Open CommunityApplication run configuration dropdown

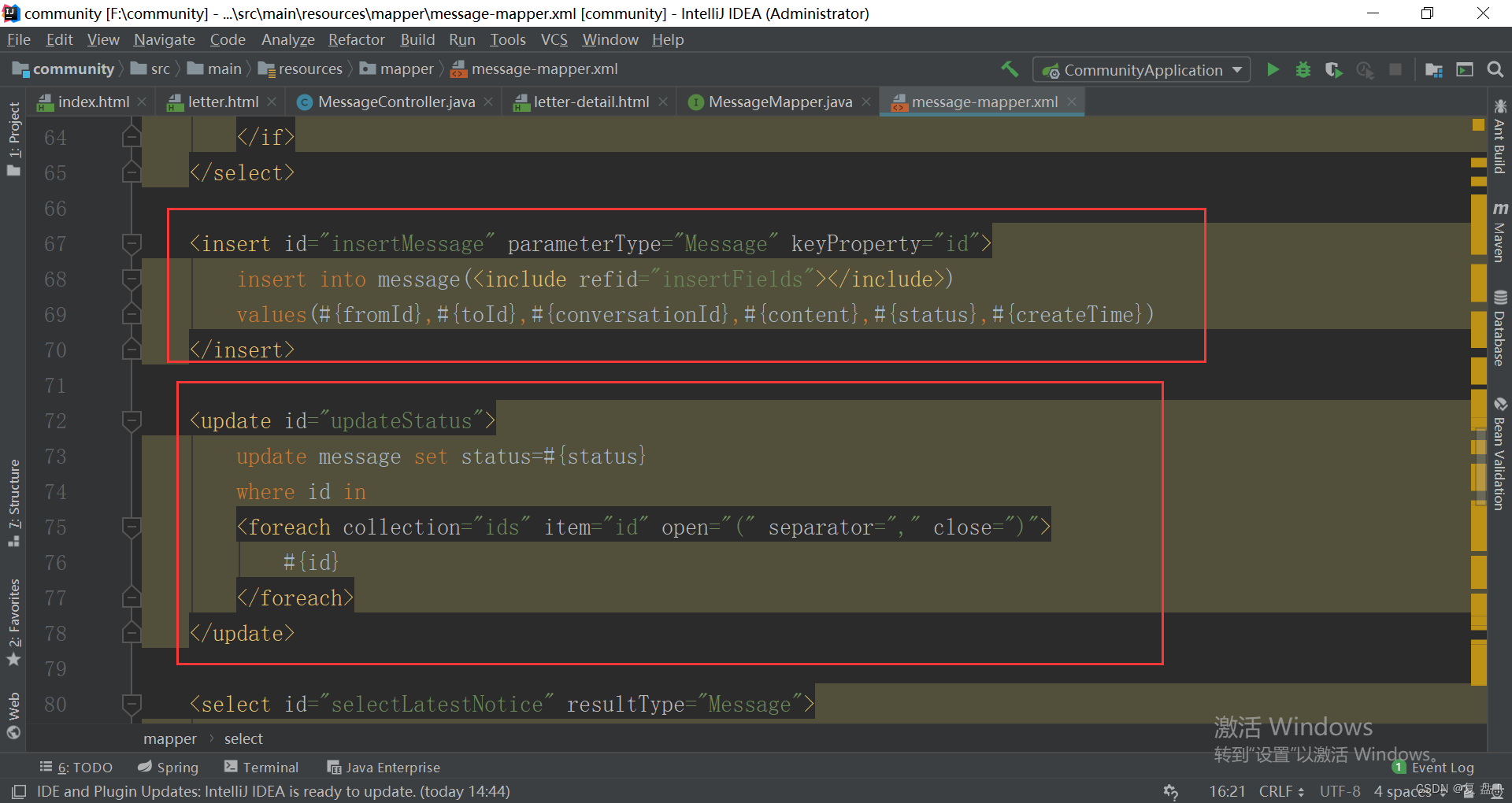tap(1142, 70)
